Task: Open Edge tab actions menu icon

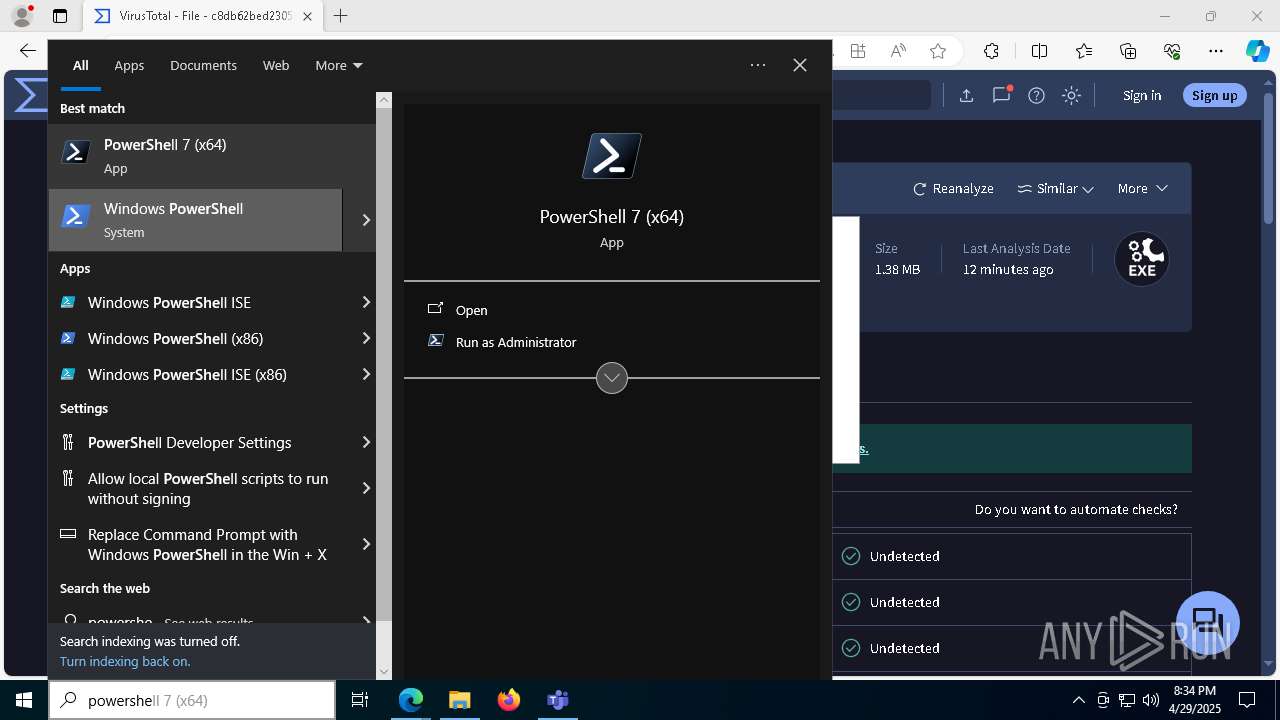Action: (60, 16)
